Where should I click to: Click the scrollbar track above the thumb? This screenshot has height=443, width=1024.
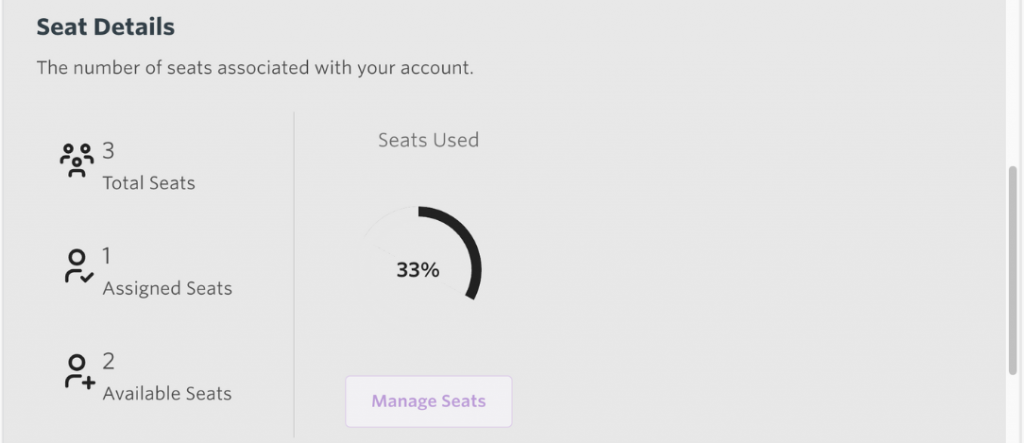[x=1014, y=82]
